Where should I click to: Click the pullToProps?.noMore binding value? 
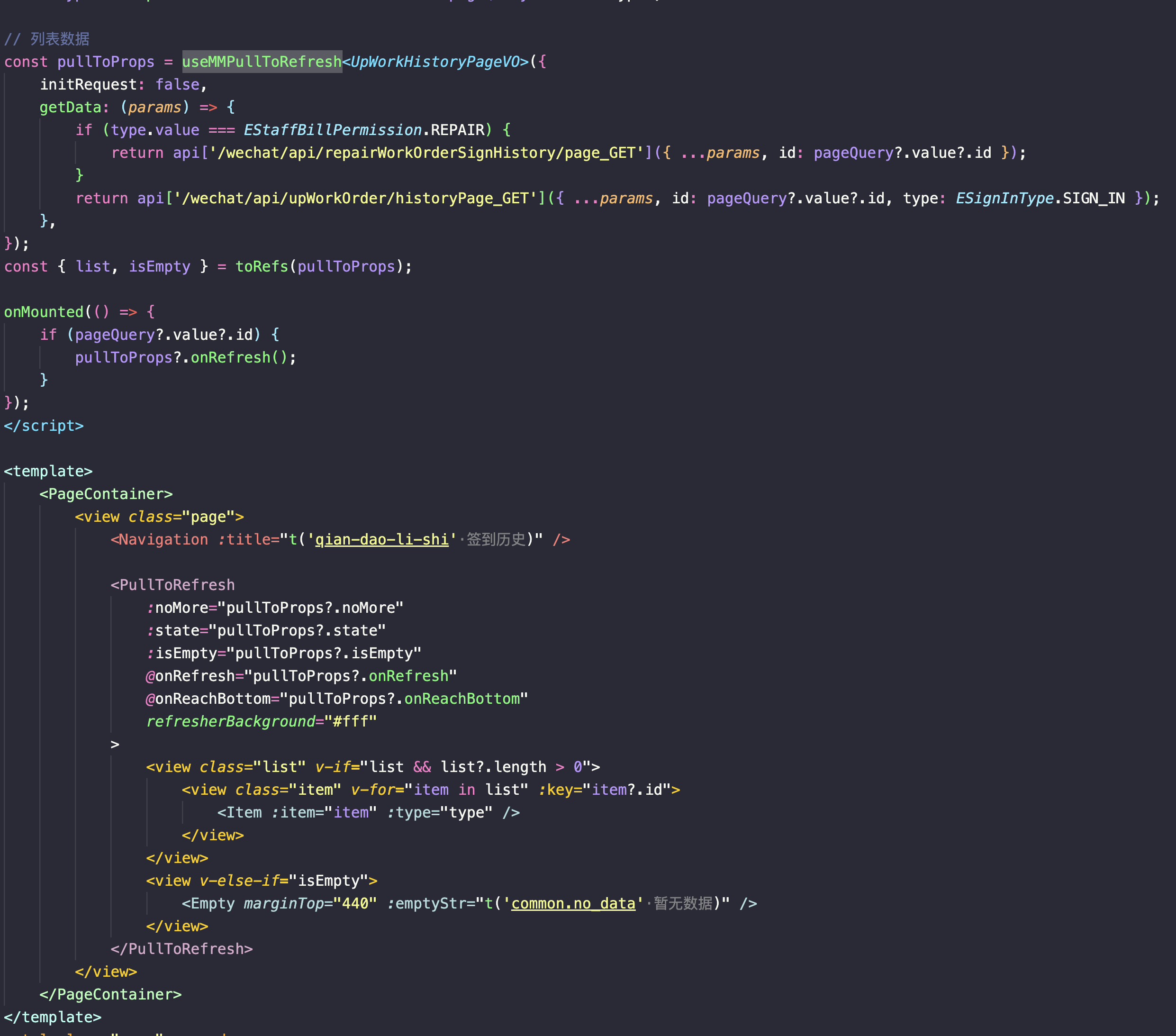click(311, 608)
